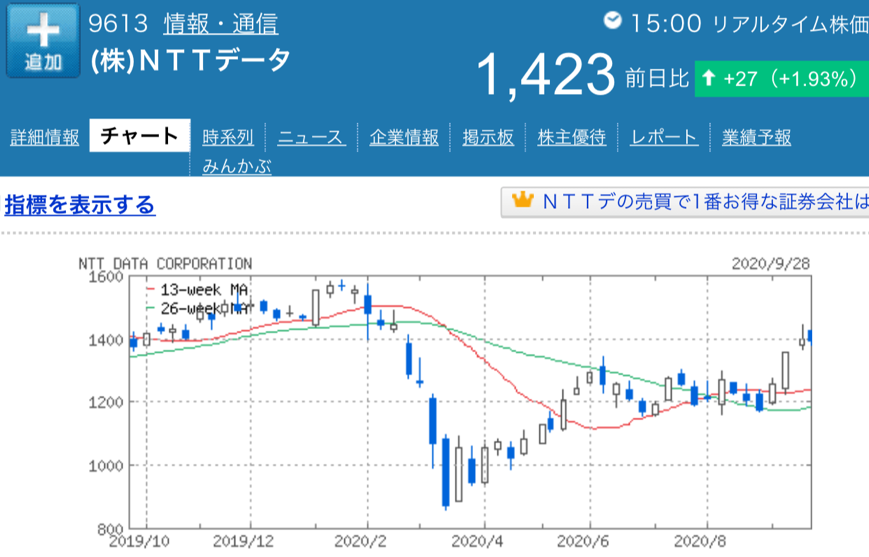Screen dimensions: 869x557
Task: Click the リアルタイム株価 label
Action: 790,24
